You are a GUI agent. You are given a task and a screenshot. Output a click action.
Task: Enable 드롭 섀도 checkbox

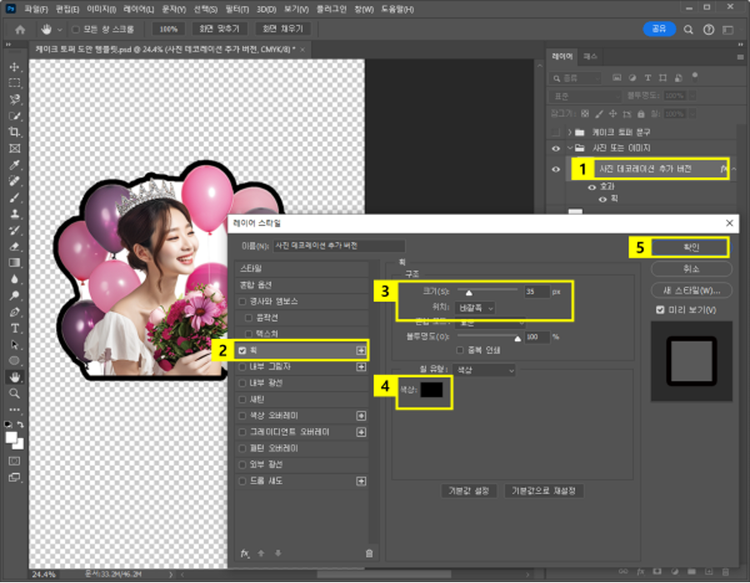pyautogui.click(x=243, y=481)
